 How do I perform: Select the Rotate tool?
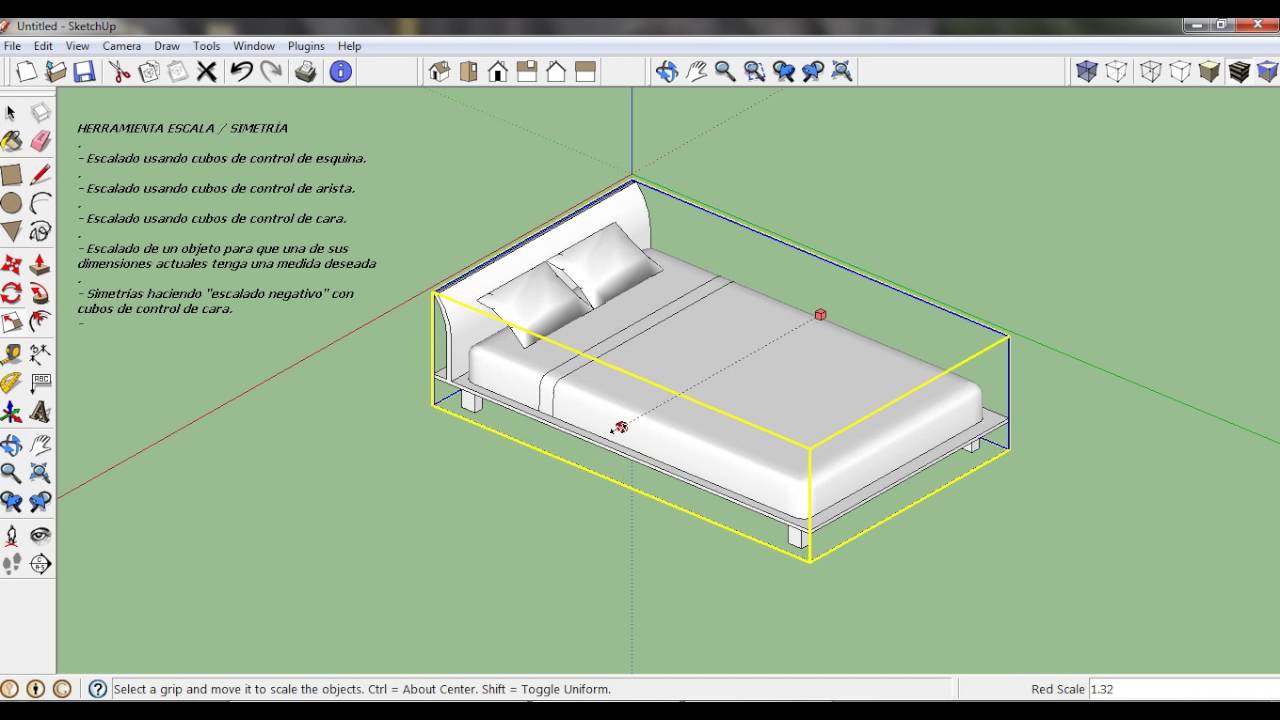pos(11,294)
